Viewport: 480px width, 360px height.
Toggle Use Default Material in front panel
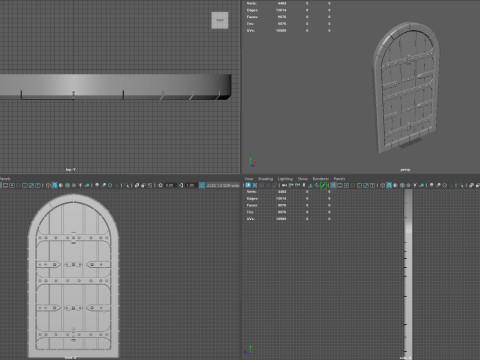[61, 185]
